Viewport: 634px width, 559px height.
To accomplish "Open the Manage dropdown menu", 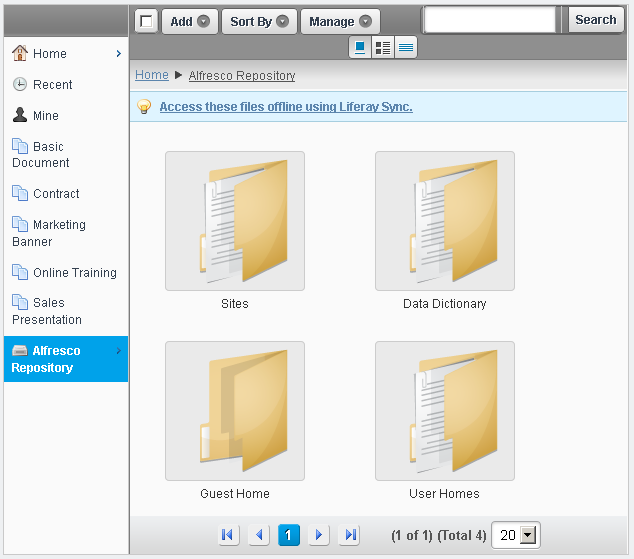I will pos(340,21).
